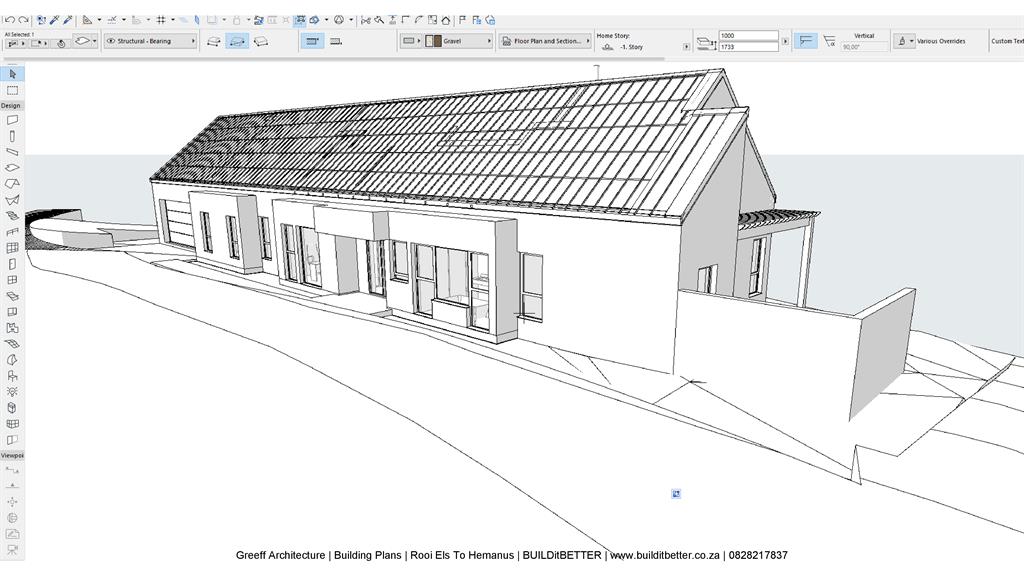Select the Interior Elevation viewpoint tool

[12, 502]
